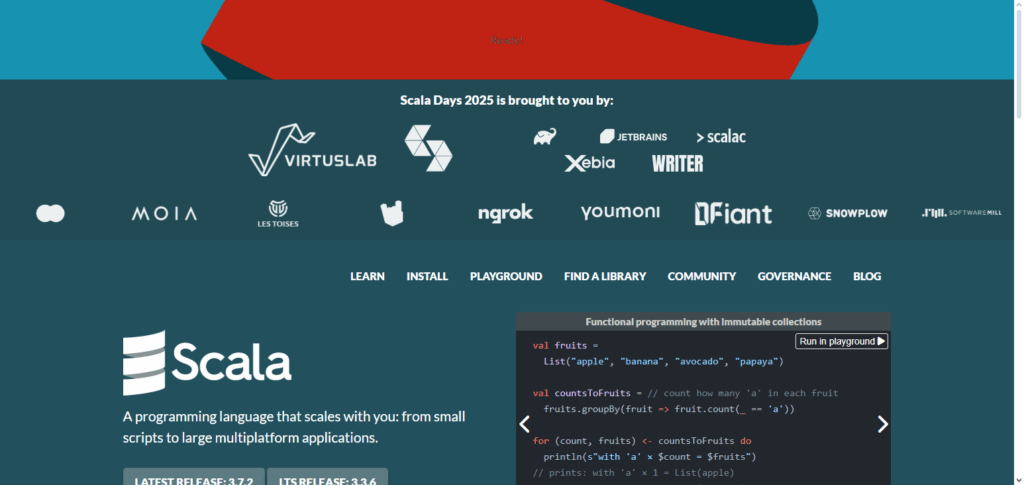Open the COMMUNITY menu item

pyautogui.click(x=701, y=276)
